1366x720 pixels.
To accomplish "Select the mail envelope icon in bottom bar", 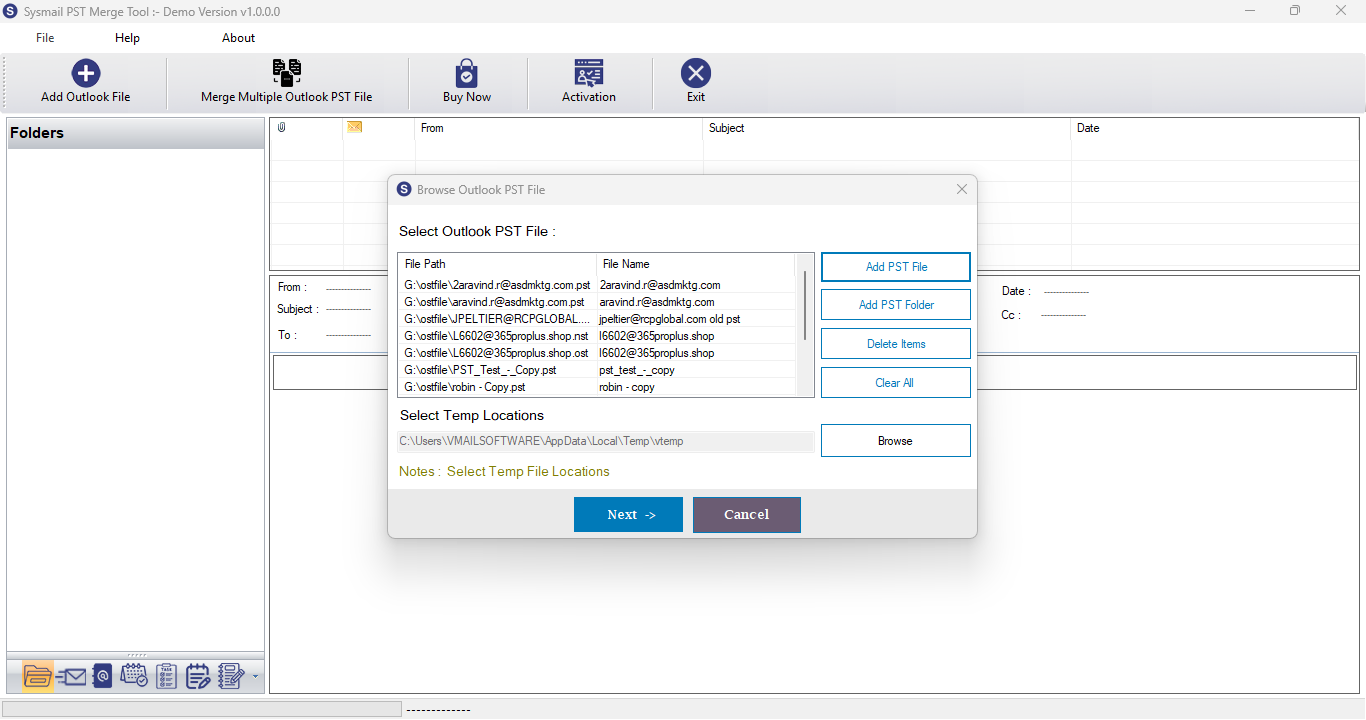I will (x=70, y=676).
